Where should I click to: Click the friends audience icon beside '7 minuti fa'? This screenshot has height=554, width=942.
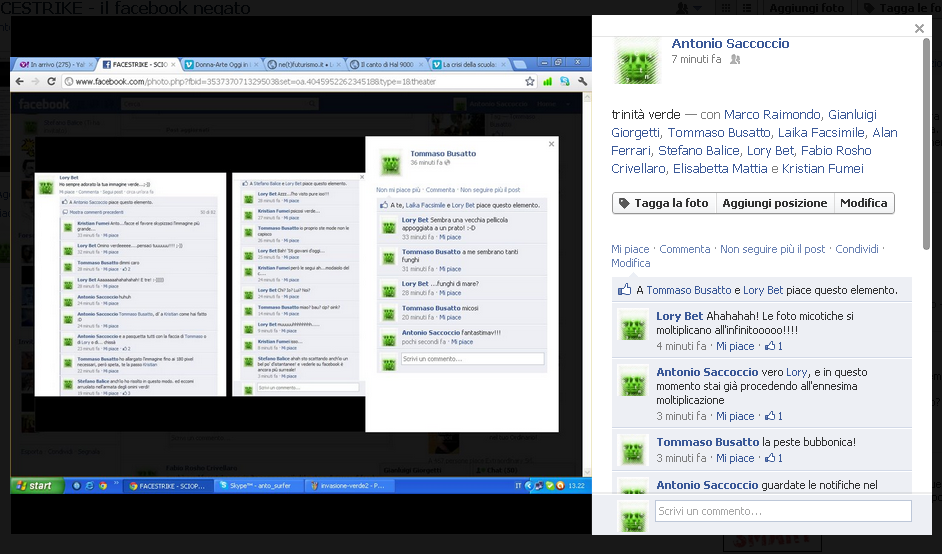[x=735, y=59]
